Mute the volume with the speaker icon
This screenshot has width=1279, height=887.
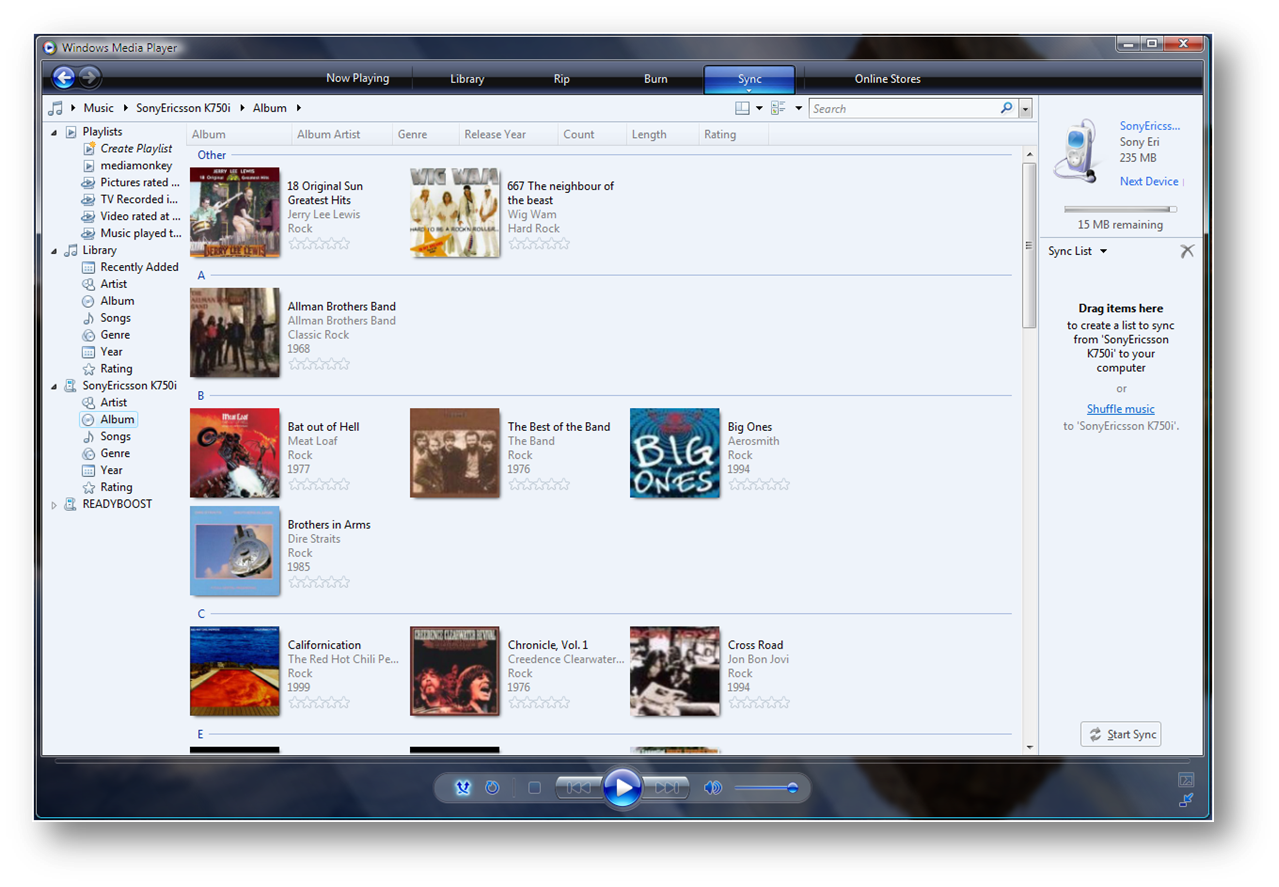712,788
